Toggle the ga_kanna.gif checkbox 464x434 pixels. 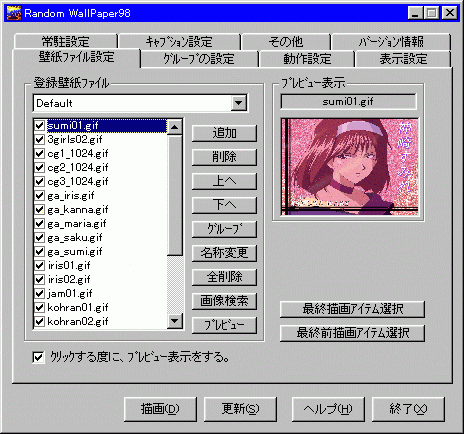39,209
